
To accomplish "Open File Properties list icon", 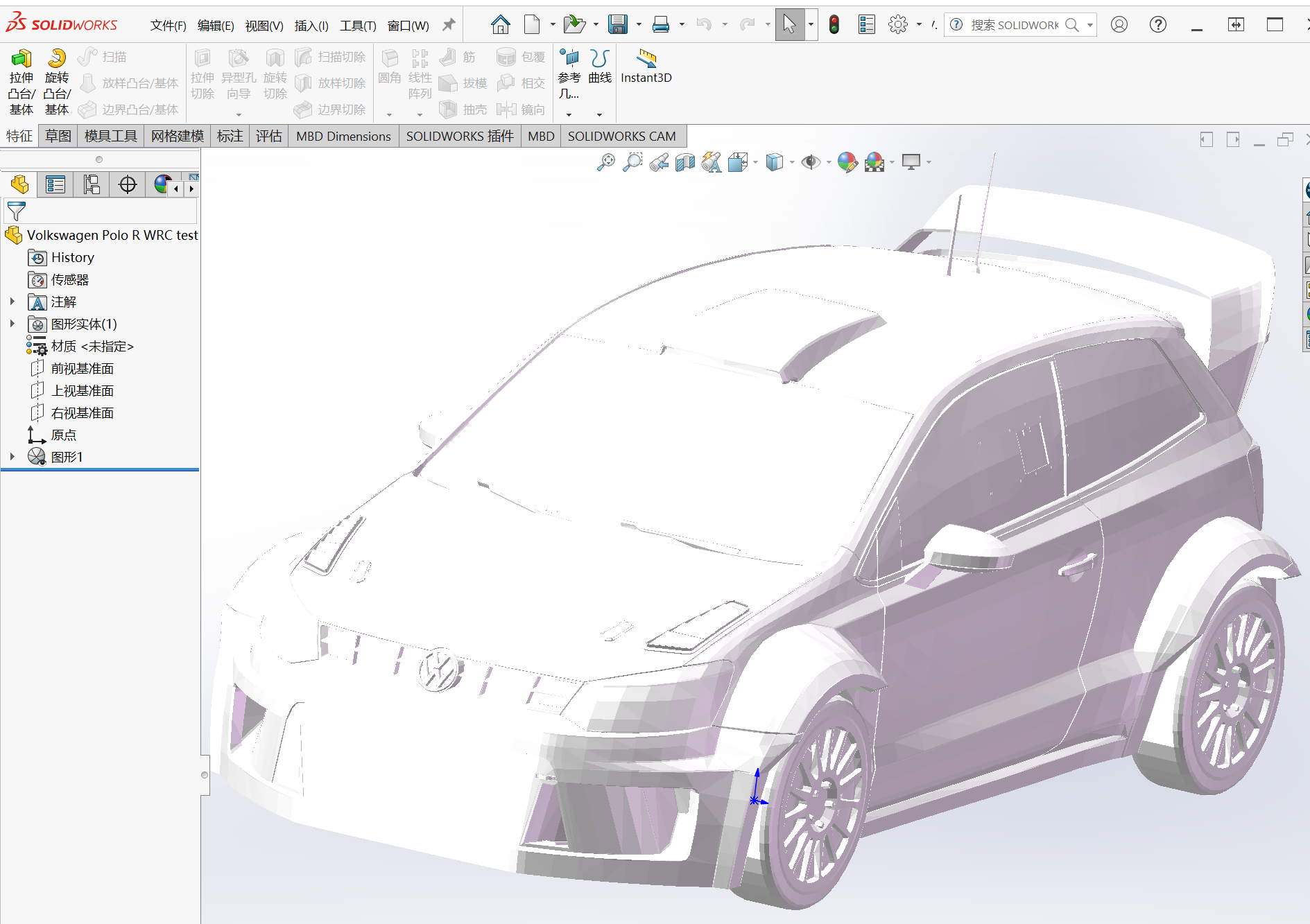I will [x=867, y=25].
